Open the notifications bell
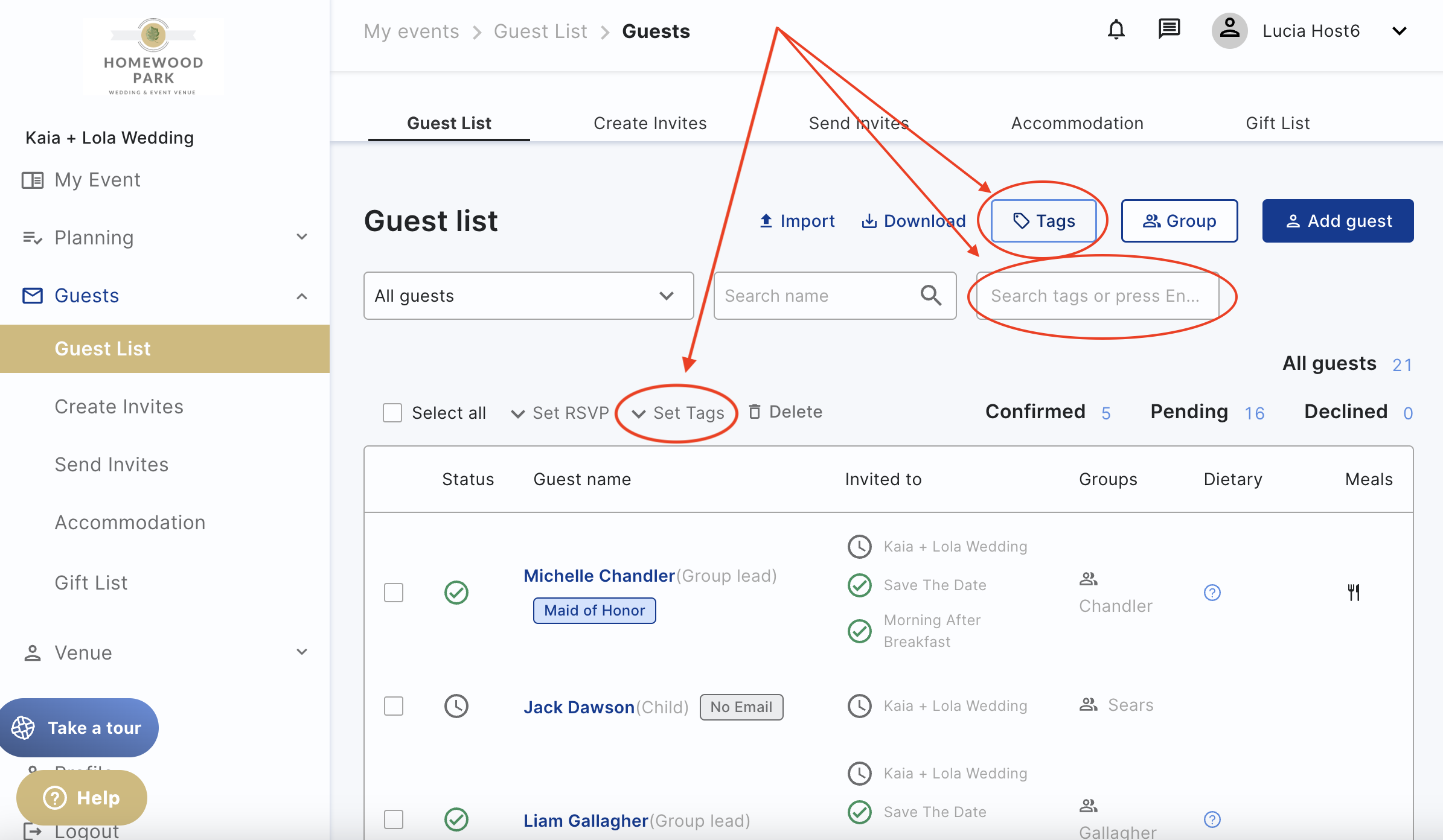This screenshot has height=840, width=1443. click(1116, 30)
